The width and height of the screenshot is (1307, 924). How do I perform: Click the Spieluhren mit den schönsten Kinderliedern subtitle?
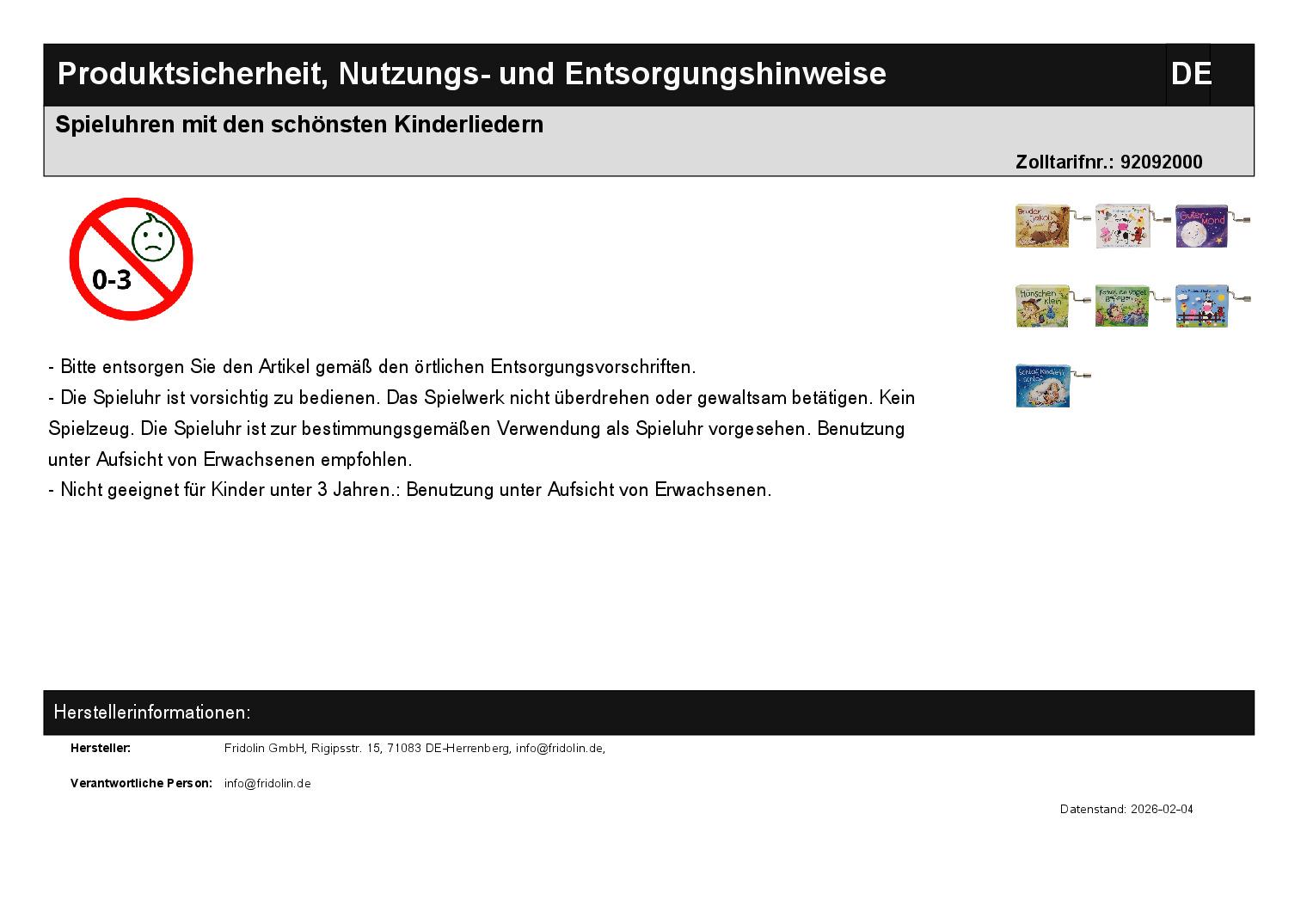tap(299, 125)
